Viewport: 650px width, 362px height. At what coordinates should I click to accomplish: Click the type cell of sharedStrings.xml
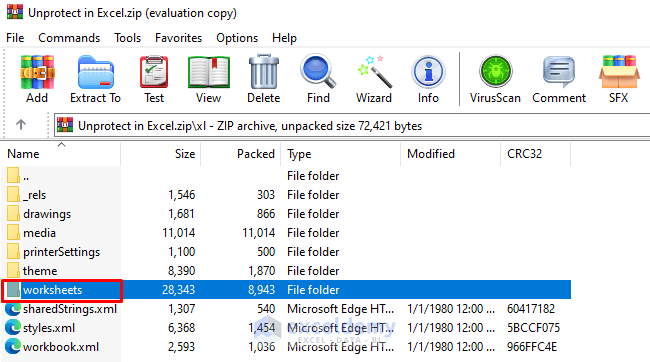[340, 309]
